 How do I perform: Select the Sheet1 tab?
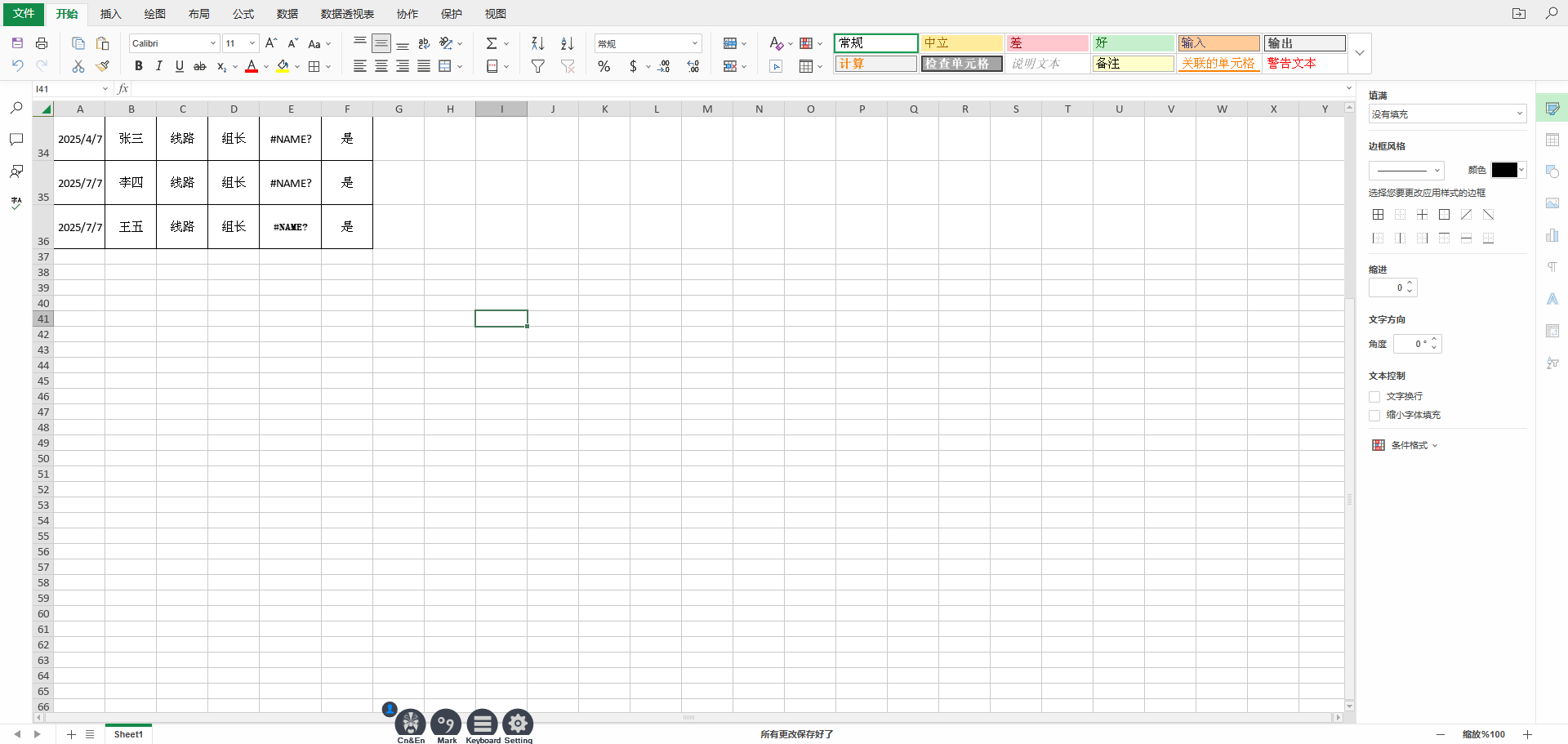[128, 734]
